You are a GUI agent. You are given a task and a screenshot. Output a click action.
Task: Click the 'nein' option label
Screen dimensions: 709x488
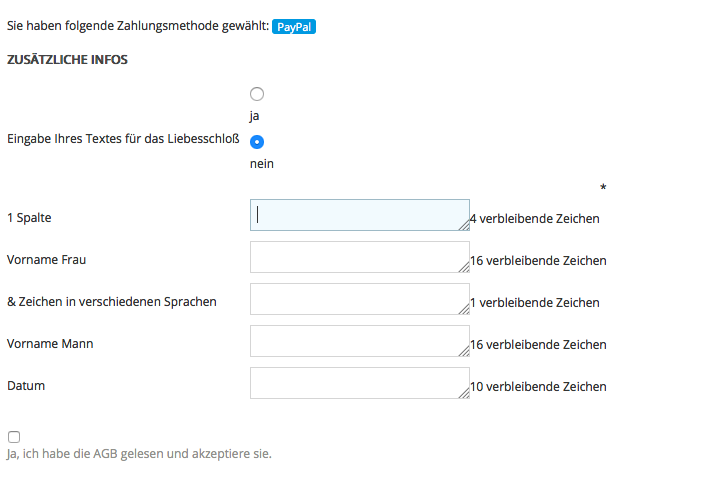tap(262, 164)
